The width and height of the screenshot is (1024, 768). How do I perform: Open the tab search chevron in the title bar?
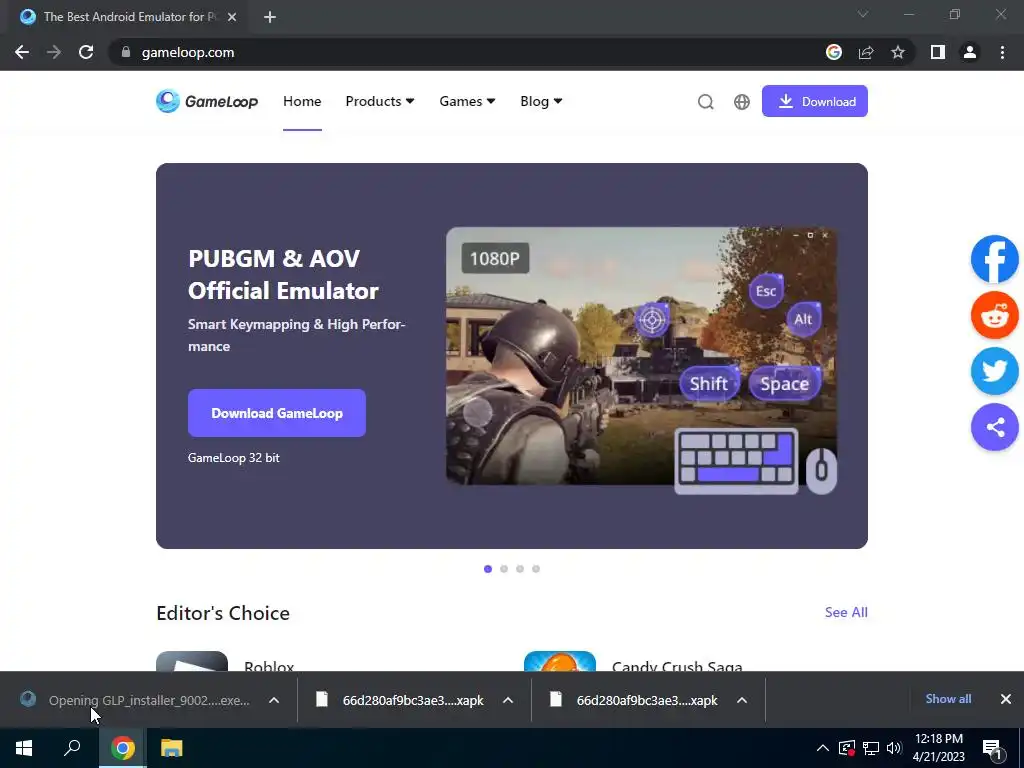pyautogui.click(x=863, y=14)
